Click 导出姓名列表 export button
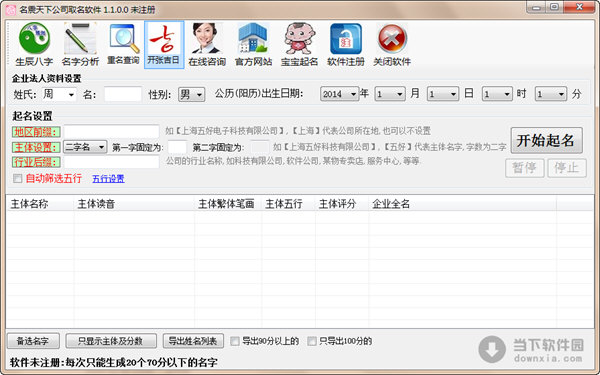Image resolution: width=600 pixels, height=375 pixels. tap(193, 341)
